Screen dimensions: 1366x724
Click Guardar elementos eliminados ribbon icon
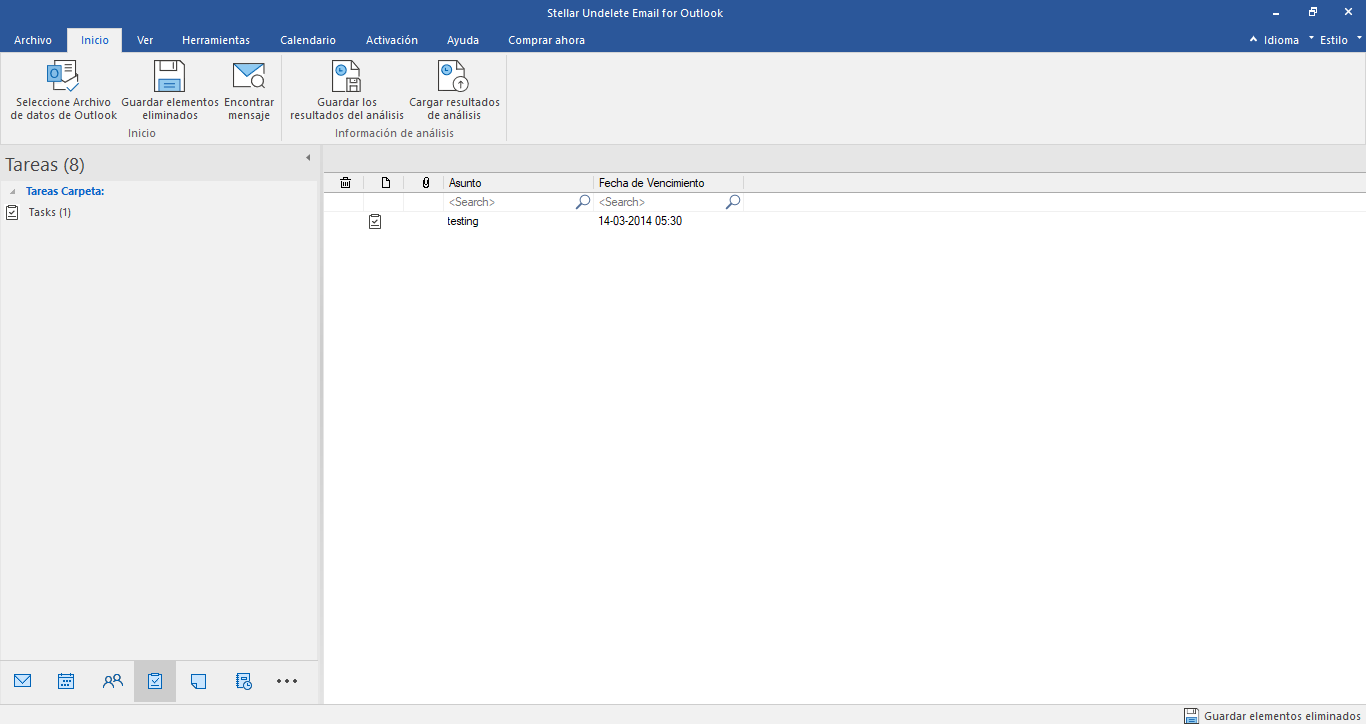pyautogui.click(x=169, y=76)
